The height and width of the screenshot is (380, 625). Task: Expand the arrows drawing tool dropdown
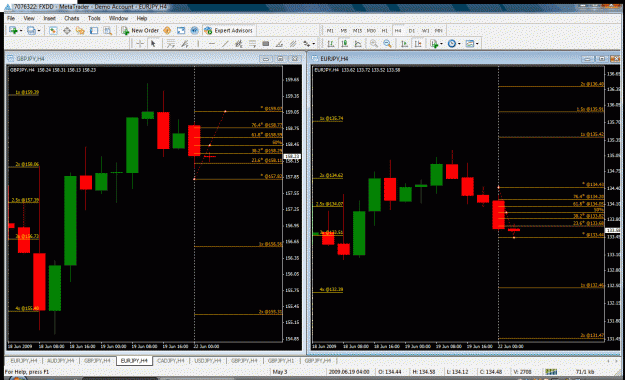pyautogui.click(x=313, y=44)
